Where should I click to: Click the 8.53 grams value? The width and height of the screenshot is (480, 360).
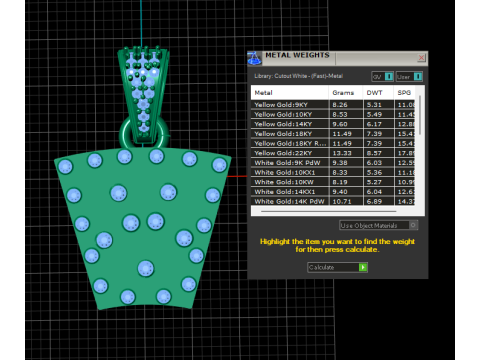[x=340, y=114]
